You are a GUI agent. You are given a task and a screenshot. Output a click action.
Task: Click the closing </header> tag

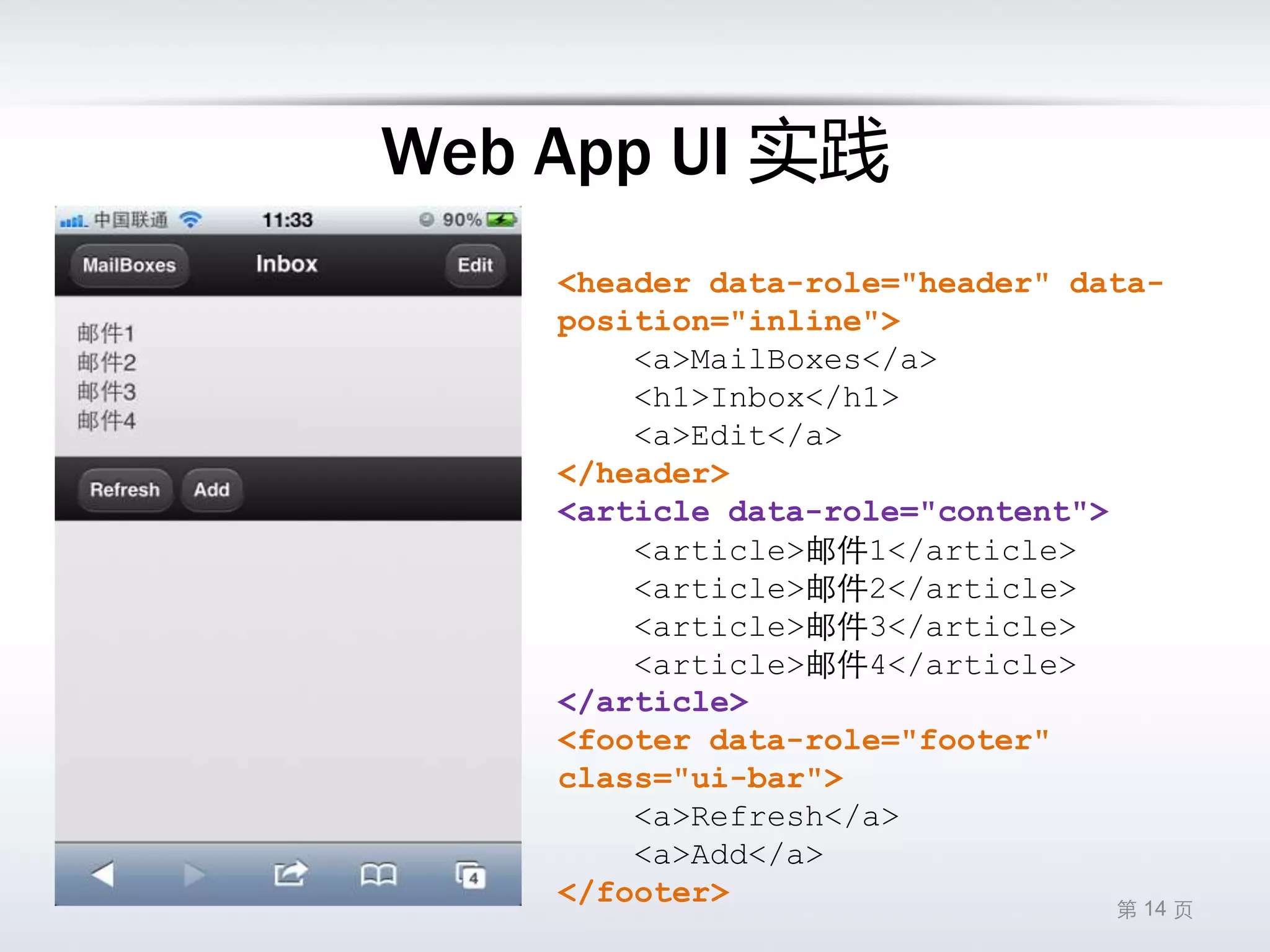click(x=643, y=474)
